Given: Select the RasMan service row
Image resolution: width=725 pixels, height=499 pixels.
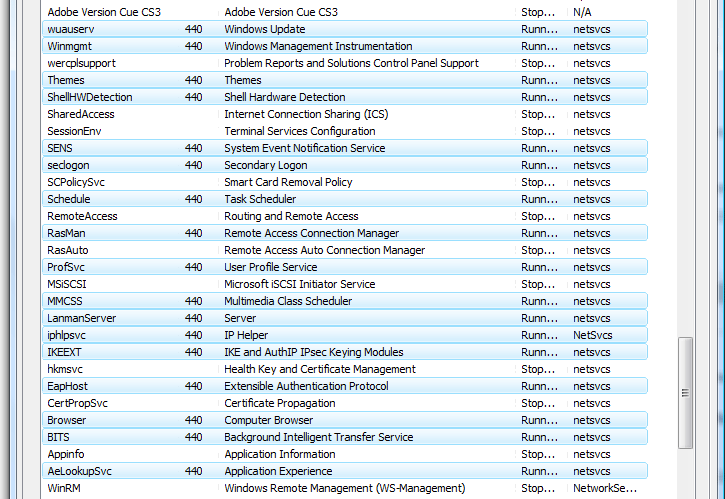Looking at the screenshot, I should click(344, 233).
